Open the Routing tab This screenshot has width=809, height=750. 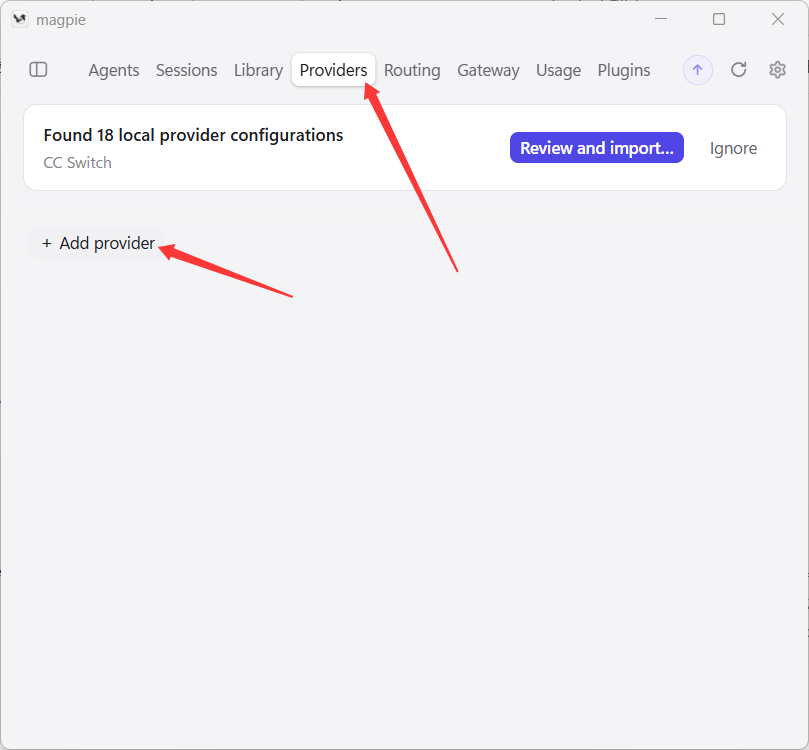click(x=412, y=70)
